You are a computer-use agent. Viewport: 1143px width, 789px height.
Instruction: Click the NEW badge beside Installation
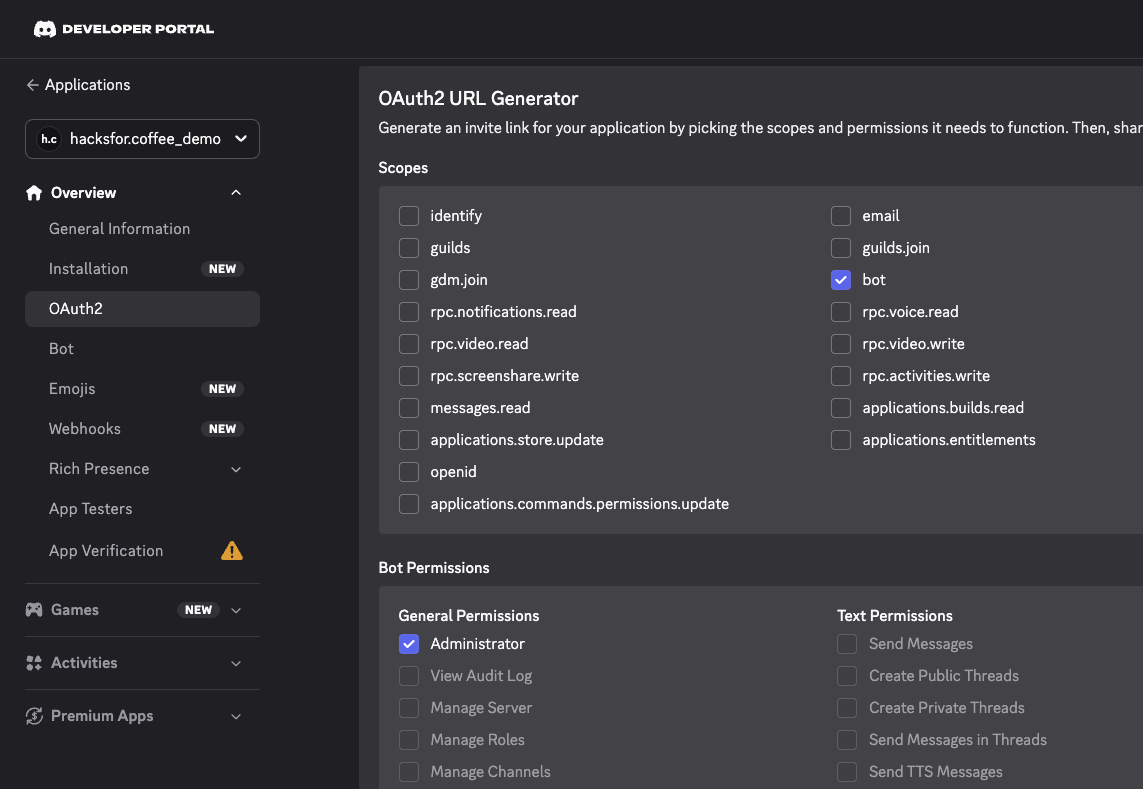pos(222,269)
